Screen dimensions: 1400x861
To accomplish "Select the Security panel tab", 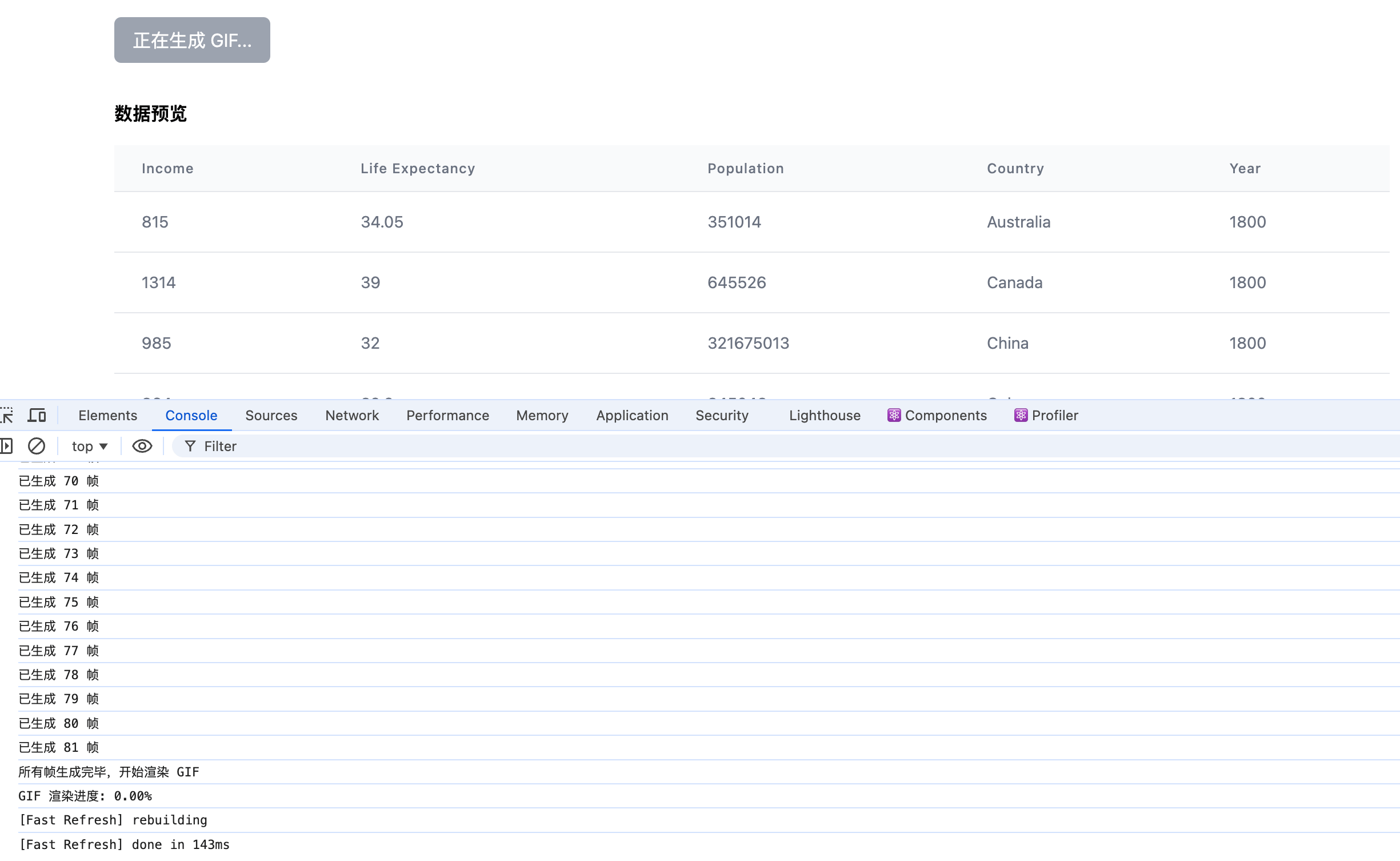I will [722, 415].
